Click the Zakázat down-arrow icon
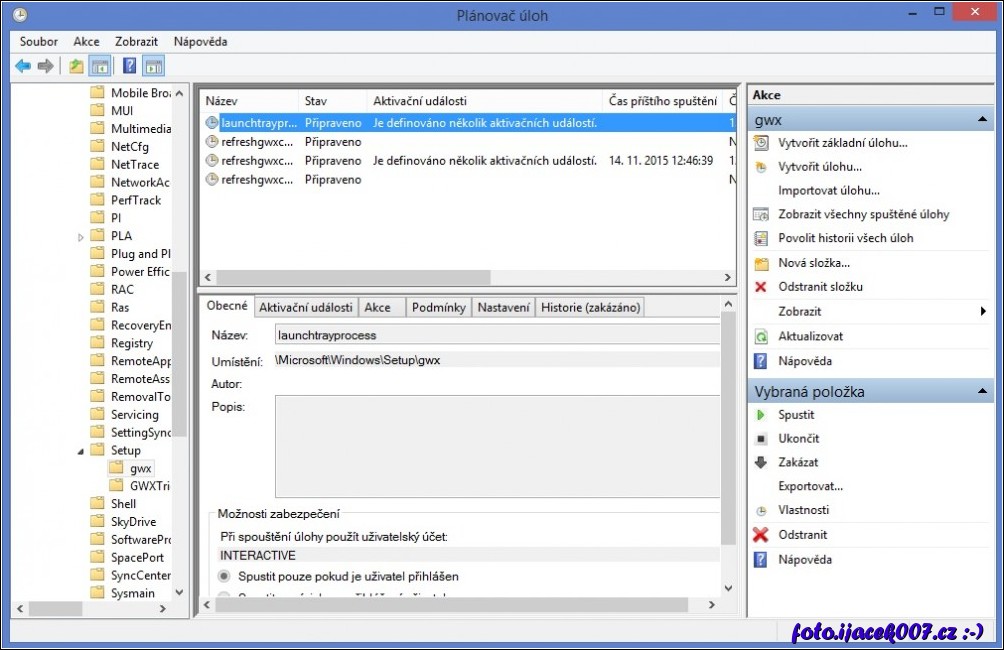Screen dimensions: 1004x650 click(x=760, y=463)
